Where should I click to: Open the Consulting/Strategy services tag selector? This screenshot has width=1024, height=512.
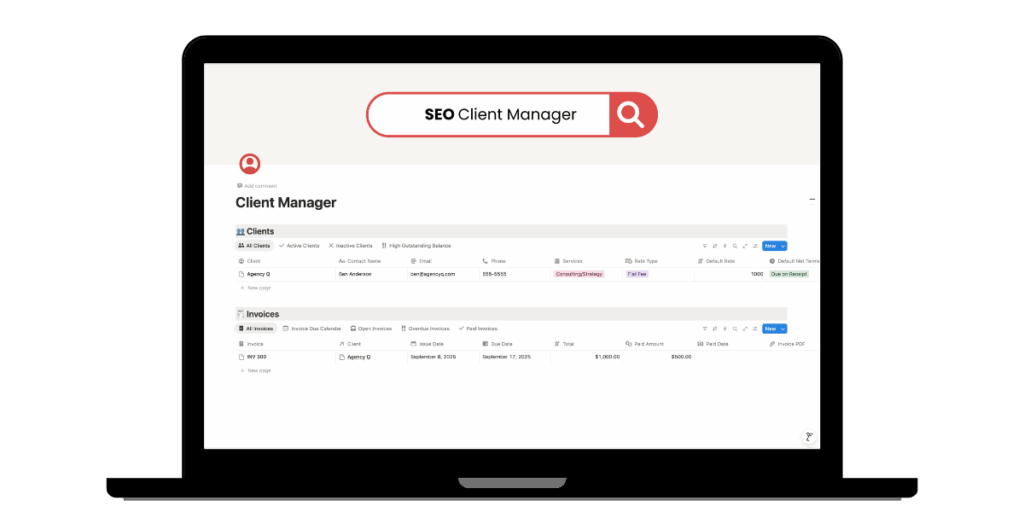click(x=580, y=274)
